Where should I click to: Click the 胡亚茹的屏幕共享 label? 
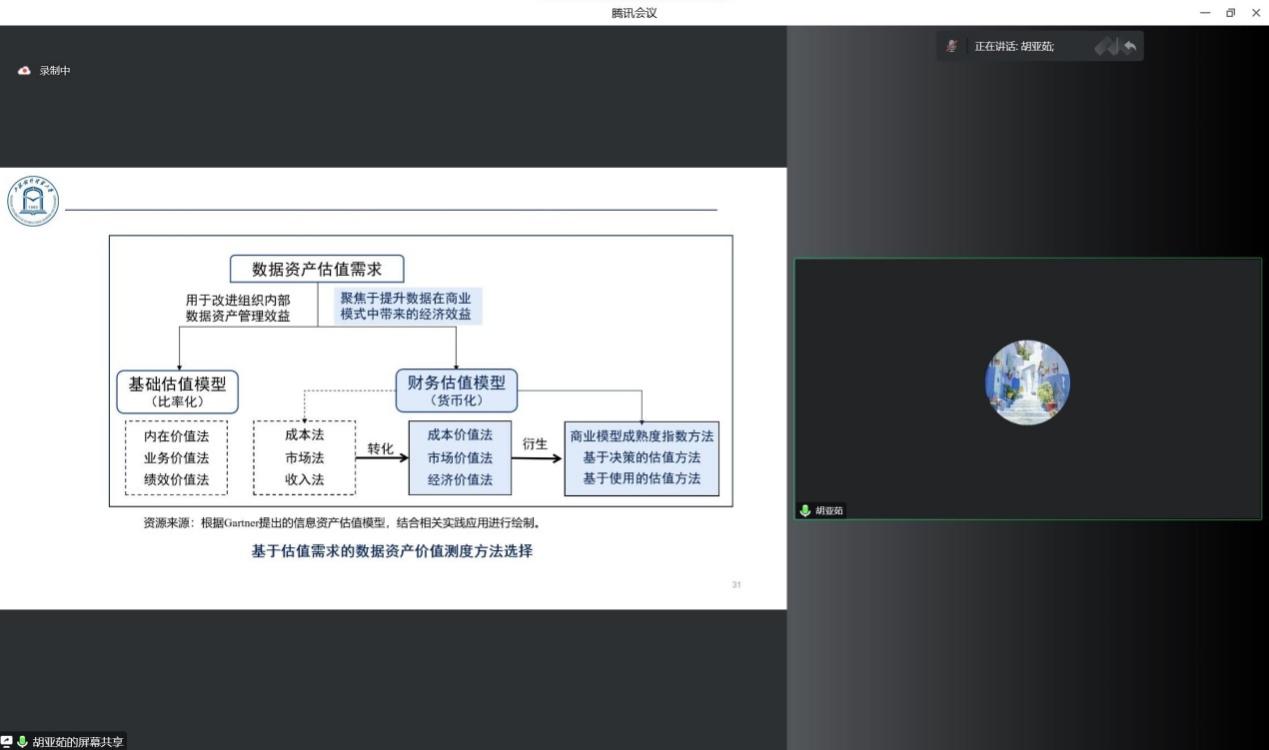tap(78, 742)
